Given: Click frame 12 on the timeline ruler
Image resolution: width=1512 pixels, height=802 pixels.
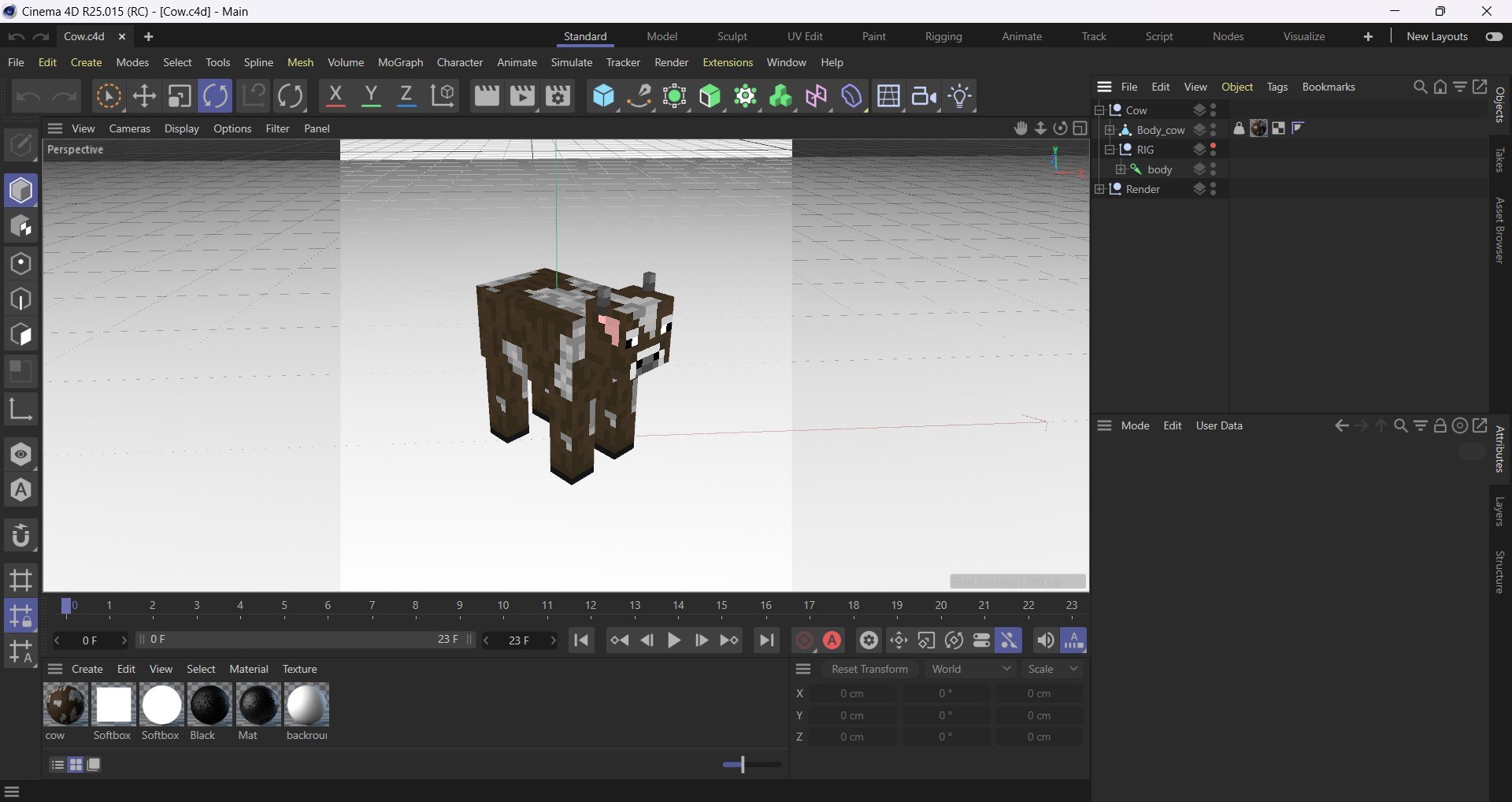Looking at the screenshot, I should 591,606.
